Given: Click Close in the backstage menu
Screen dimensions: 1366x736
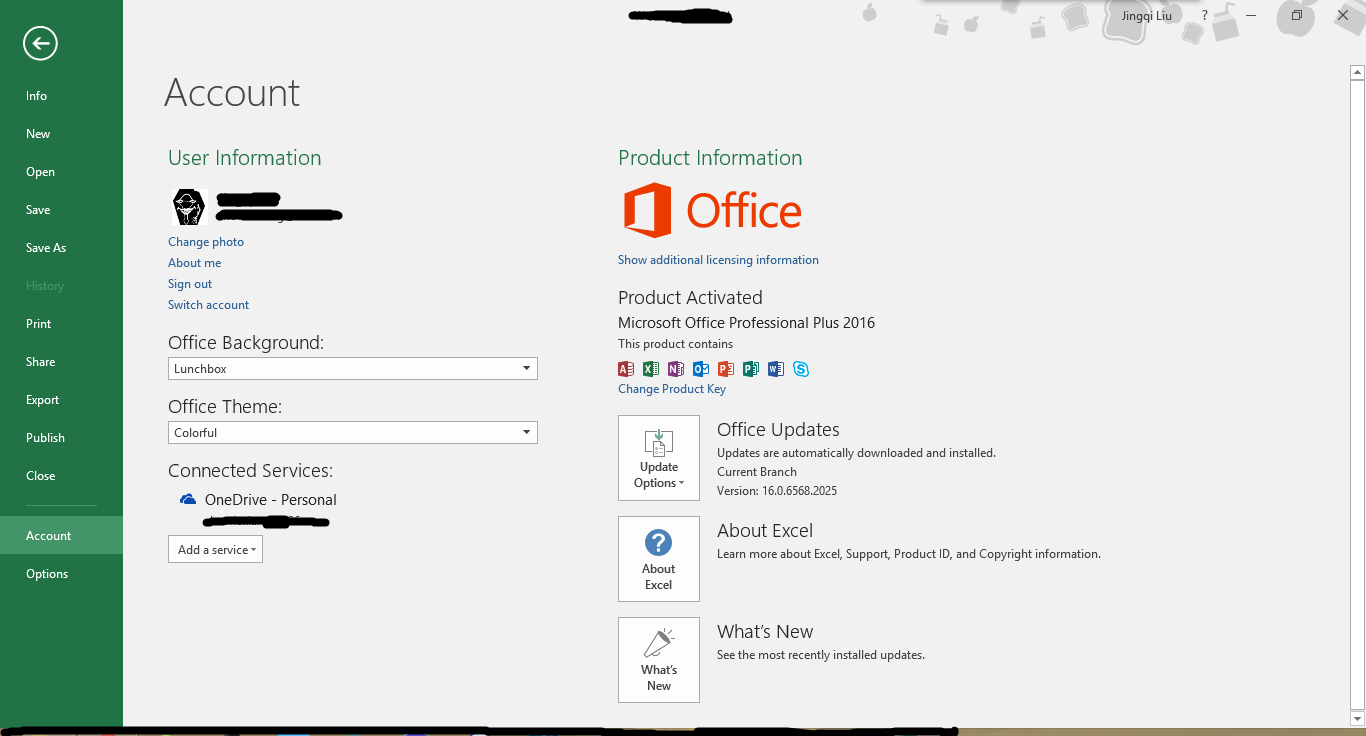Looking at the screenshot, I should click(61, 476).
